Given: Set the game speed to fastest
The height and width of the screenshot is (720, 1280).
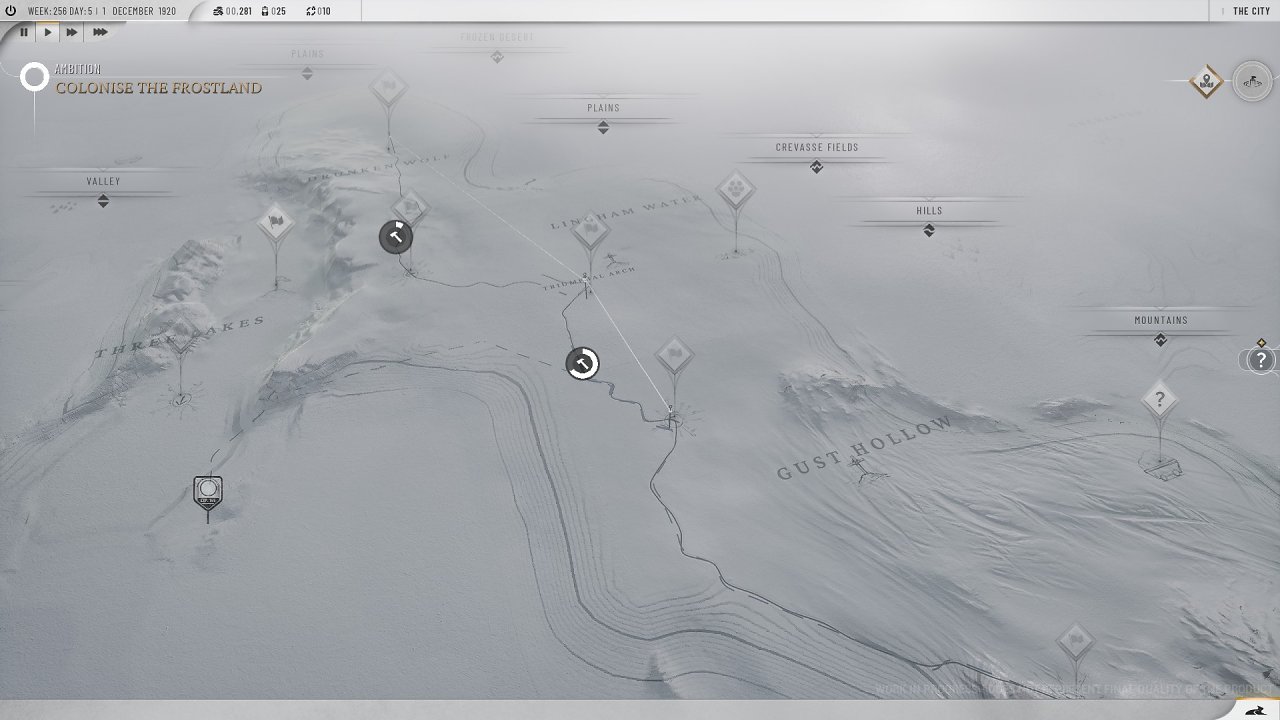Looking at the screenshot, I should point(100,32).
